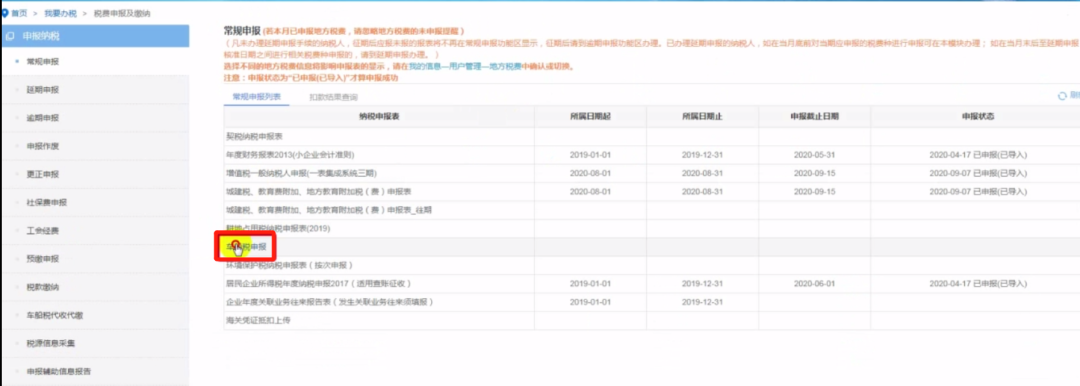Open 预缴申报 sidebar item
The width and height of the screenshot is (1080, 386).
tap(43, 259)
